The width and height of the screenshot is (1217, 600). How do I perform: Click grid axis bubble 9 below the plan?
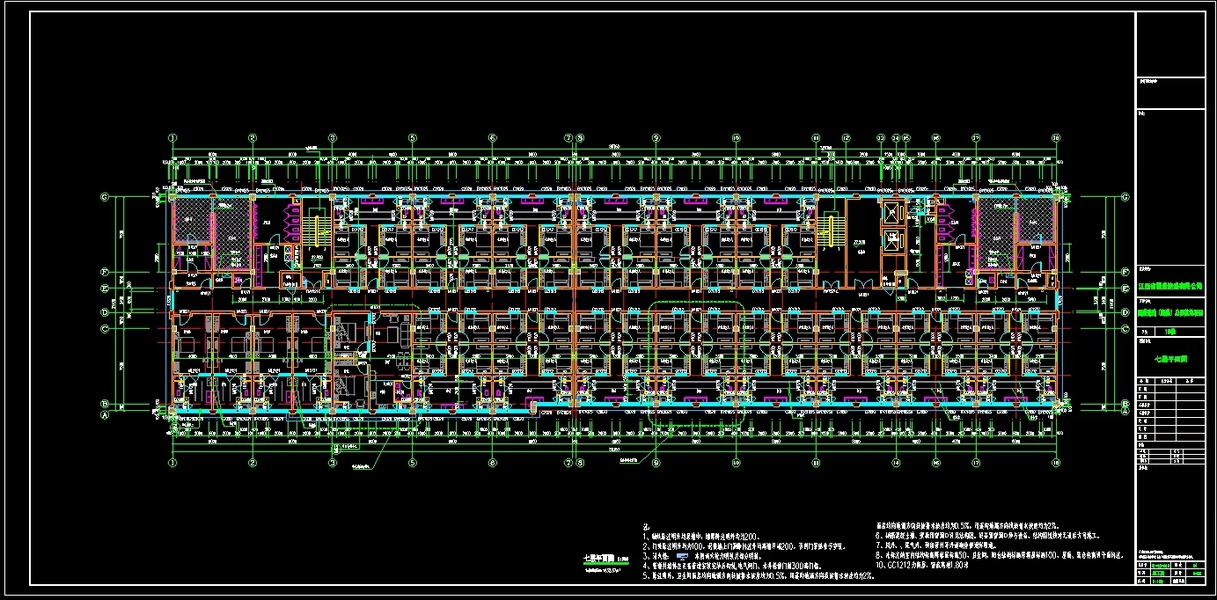655,463
